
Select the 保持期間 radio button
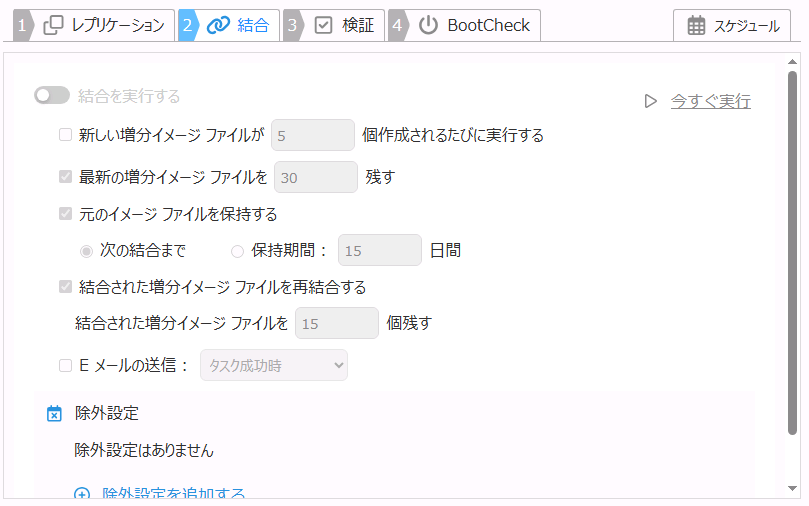coord(237,251)
